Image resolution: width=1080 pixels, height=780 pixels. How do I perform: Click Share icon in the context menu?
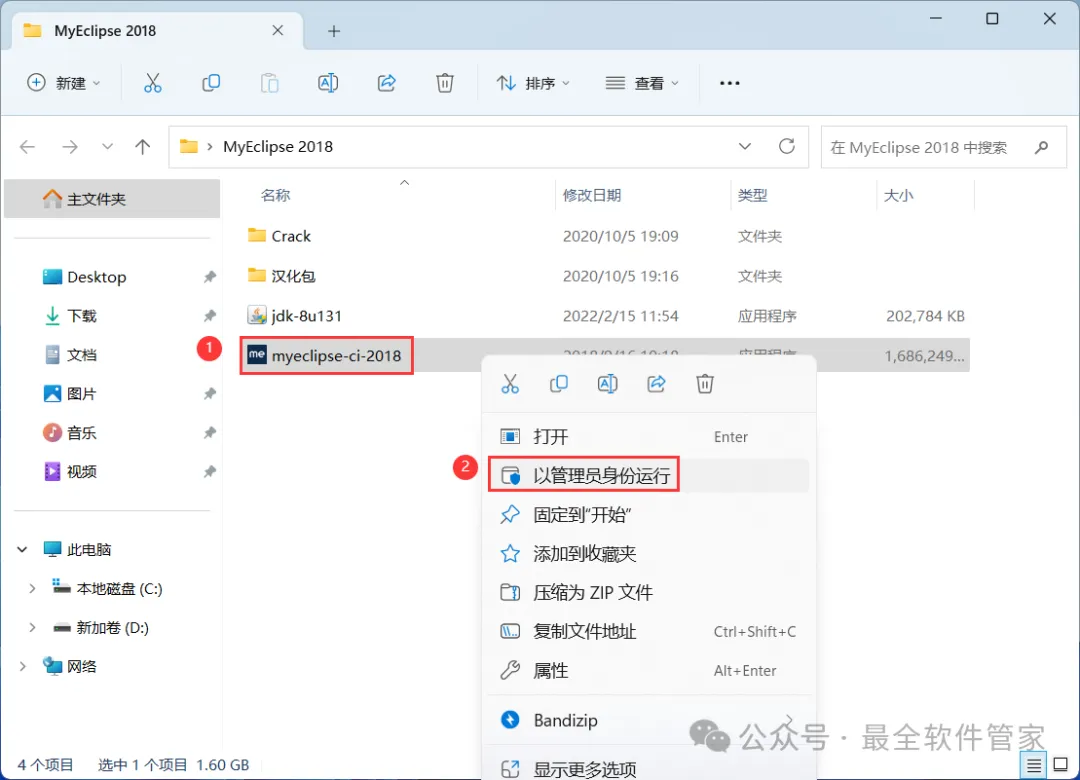point(656,384)
